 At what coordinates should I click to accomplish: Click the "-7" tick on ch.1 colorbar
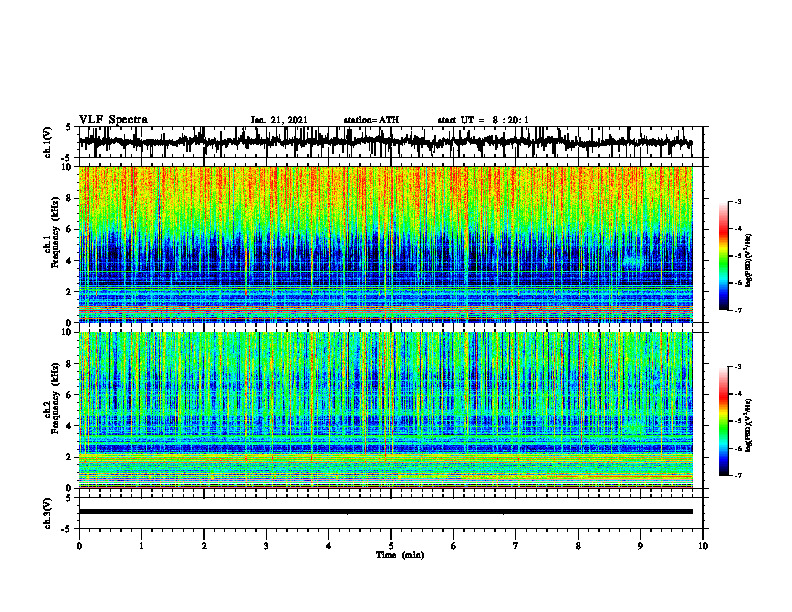point(737,310)
